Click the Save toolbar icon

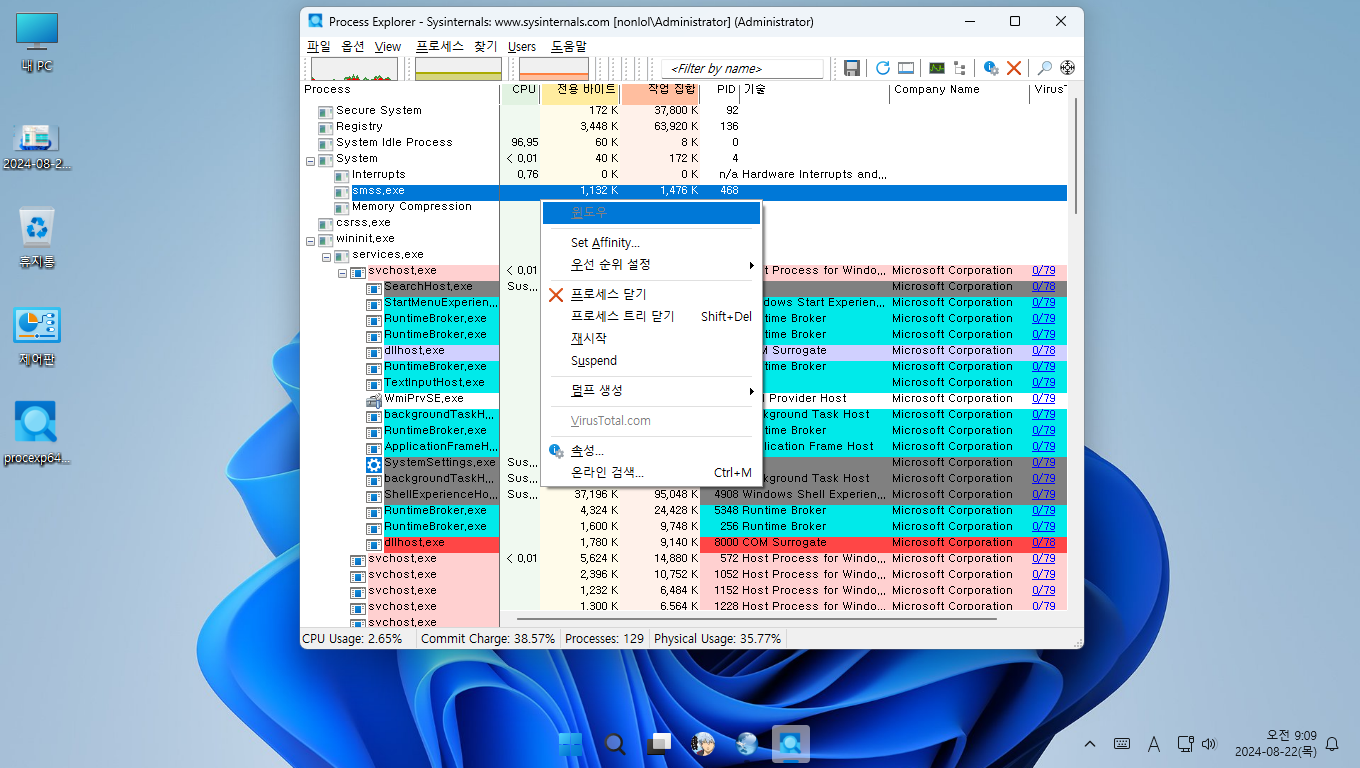tap(852, 68)
